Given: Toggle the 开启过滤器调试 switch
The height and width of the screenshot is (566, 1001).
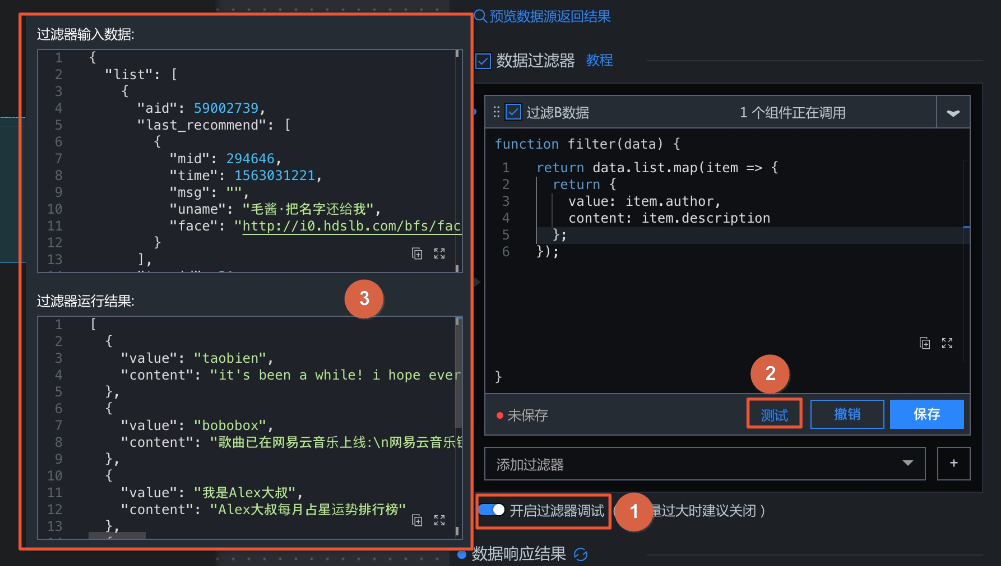Looking at the screenshot, I should tap(491, 510).
